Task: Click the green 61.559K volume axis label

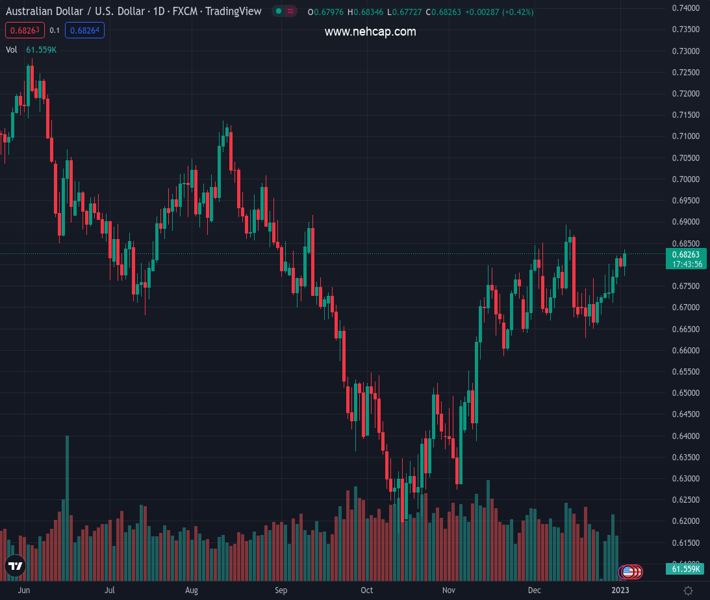Action: (x=685, y=568)
